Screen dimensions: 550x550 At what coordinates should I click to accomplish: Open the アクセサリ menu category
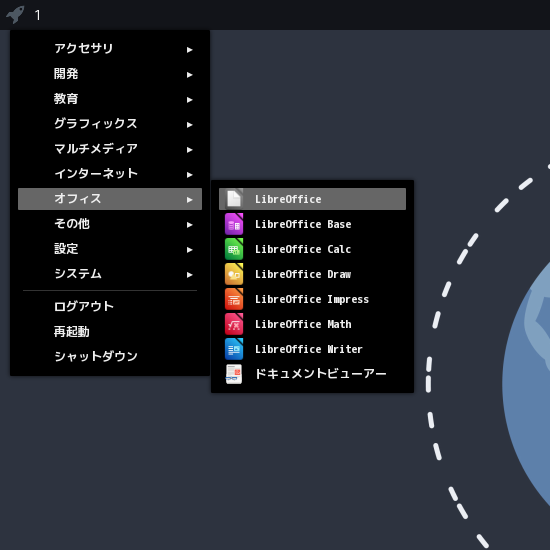pos(110,49)
